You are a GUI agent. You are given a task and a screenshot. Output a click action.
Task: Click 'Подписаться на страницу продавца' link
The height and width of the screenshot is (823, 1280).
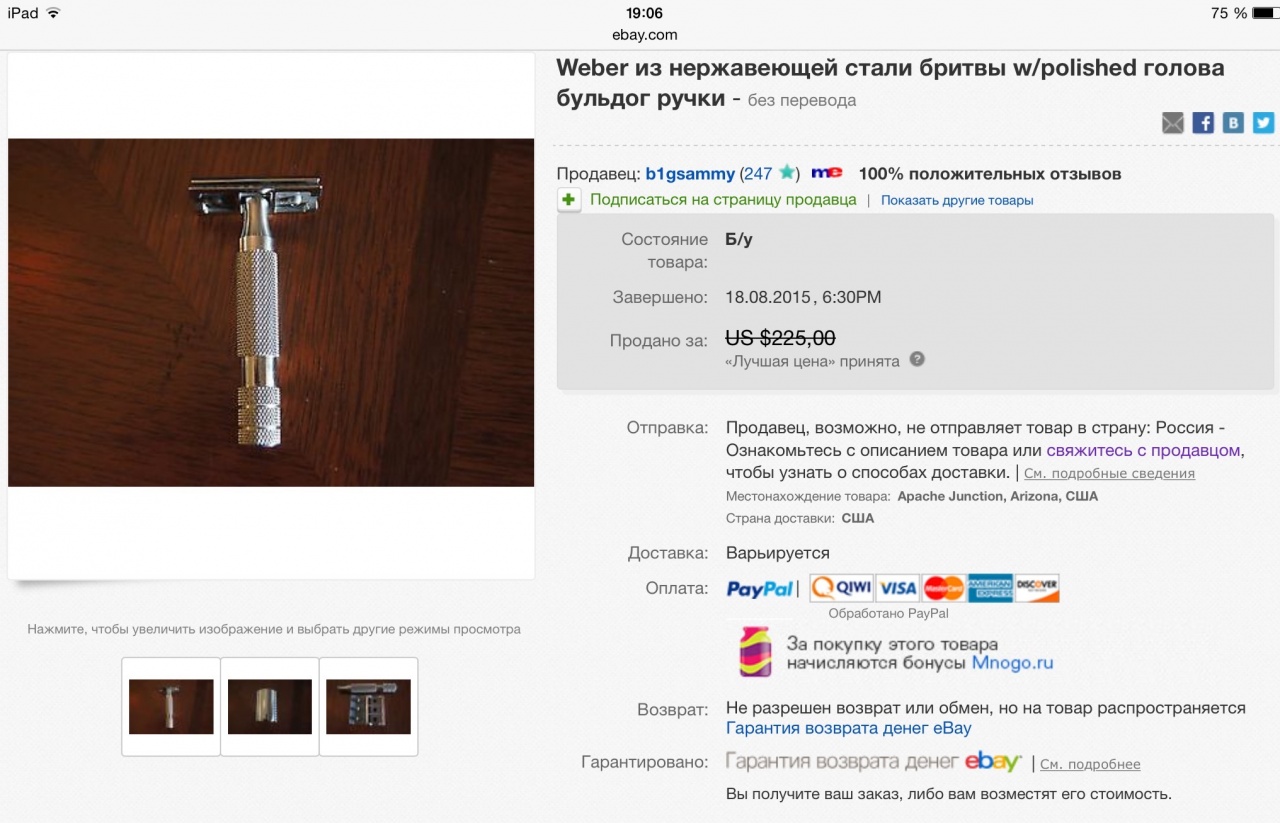click(x=723, y=200)
